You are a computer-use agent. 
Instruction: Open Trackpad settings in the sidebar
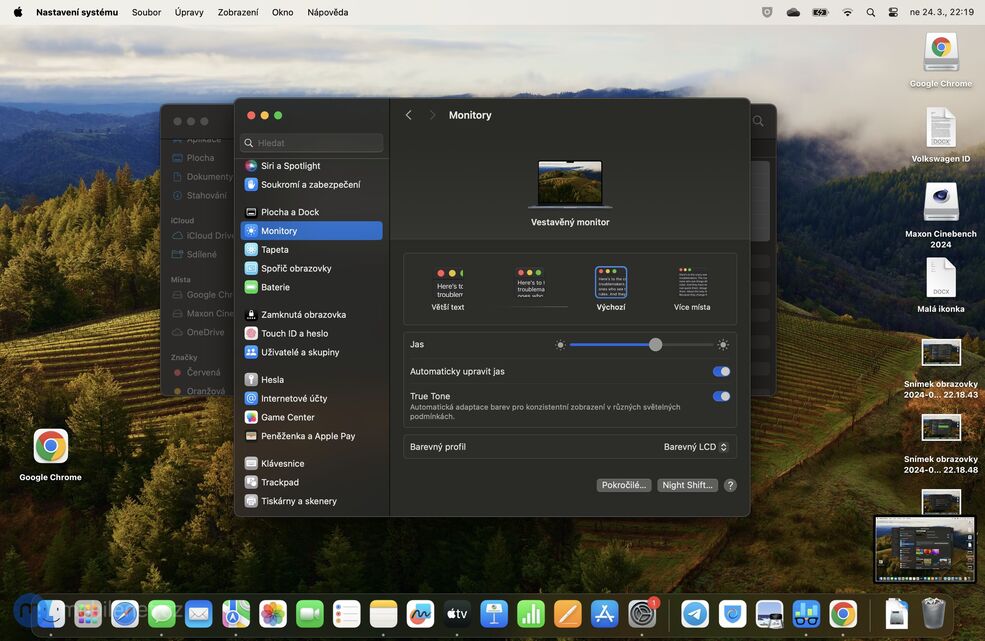point(279,481)
